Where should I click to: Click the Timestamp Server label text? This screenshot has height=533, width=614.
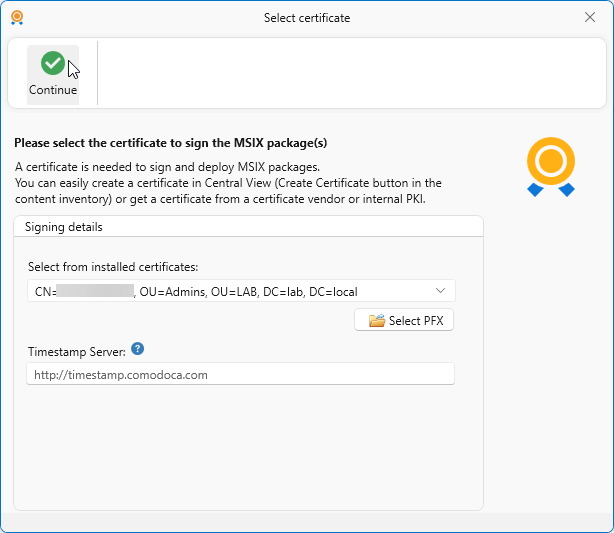[76, 351]
